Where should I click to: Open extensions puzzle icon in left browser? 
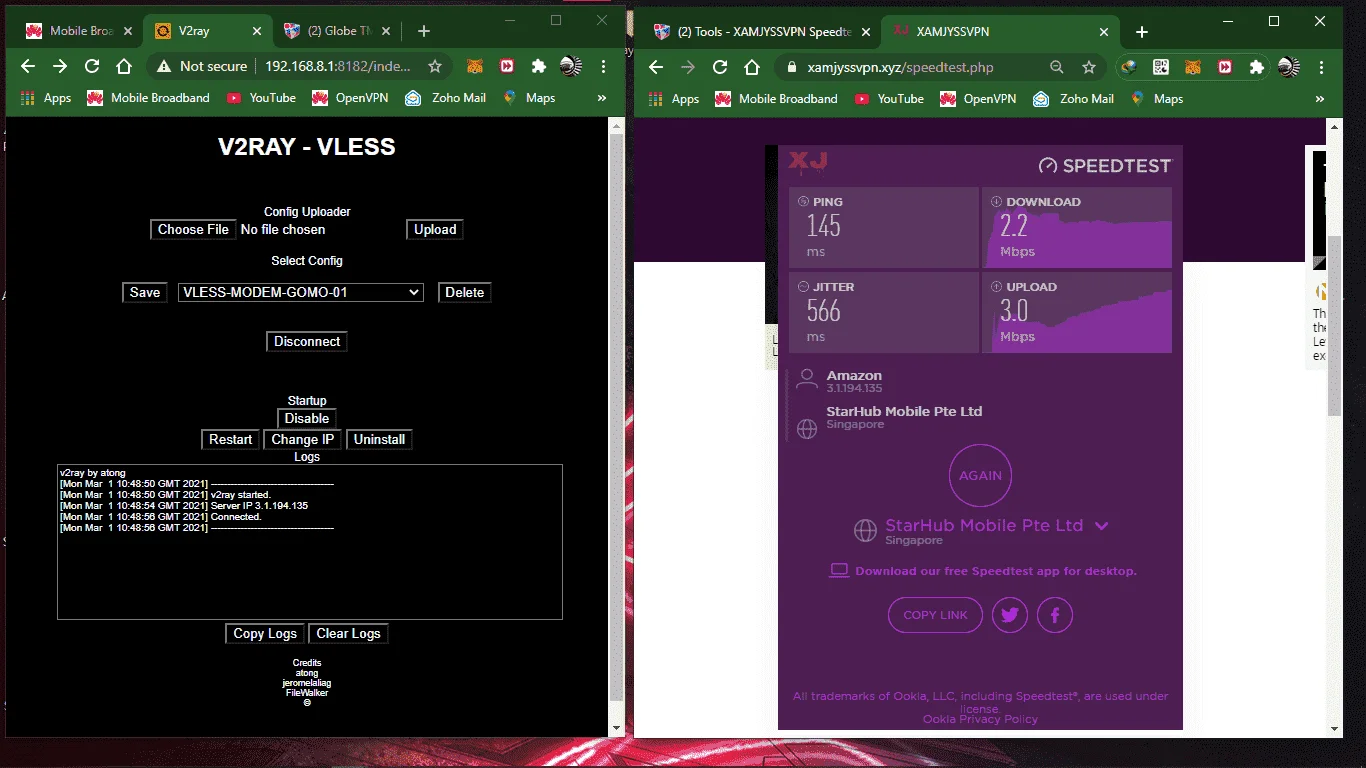[x=539, y=66]
